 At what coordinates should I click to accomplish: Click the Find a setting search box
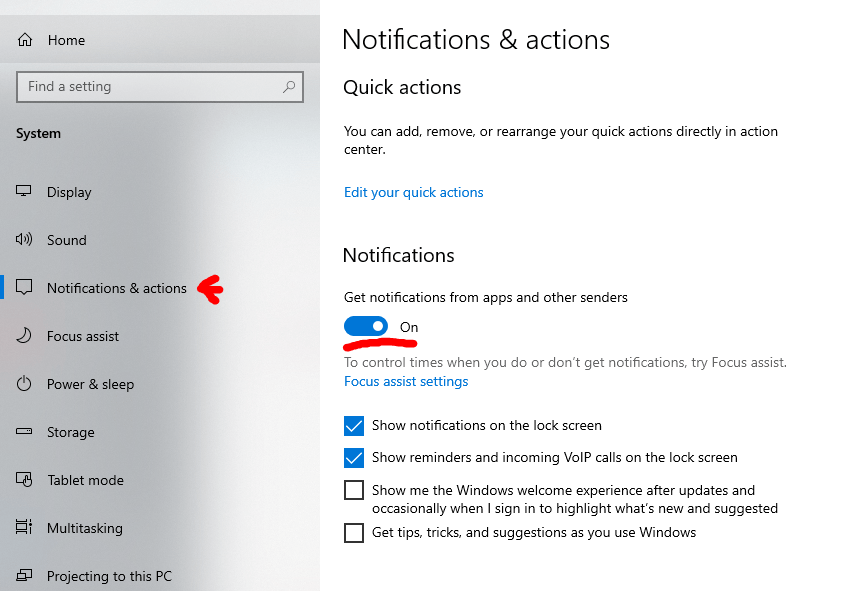point(150,87)
